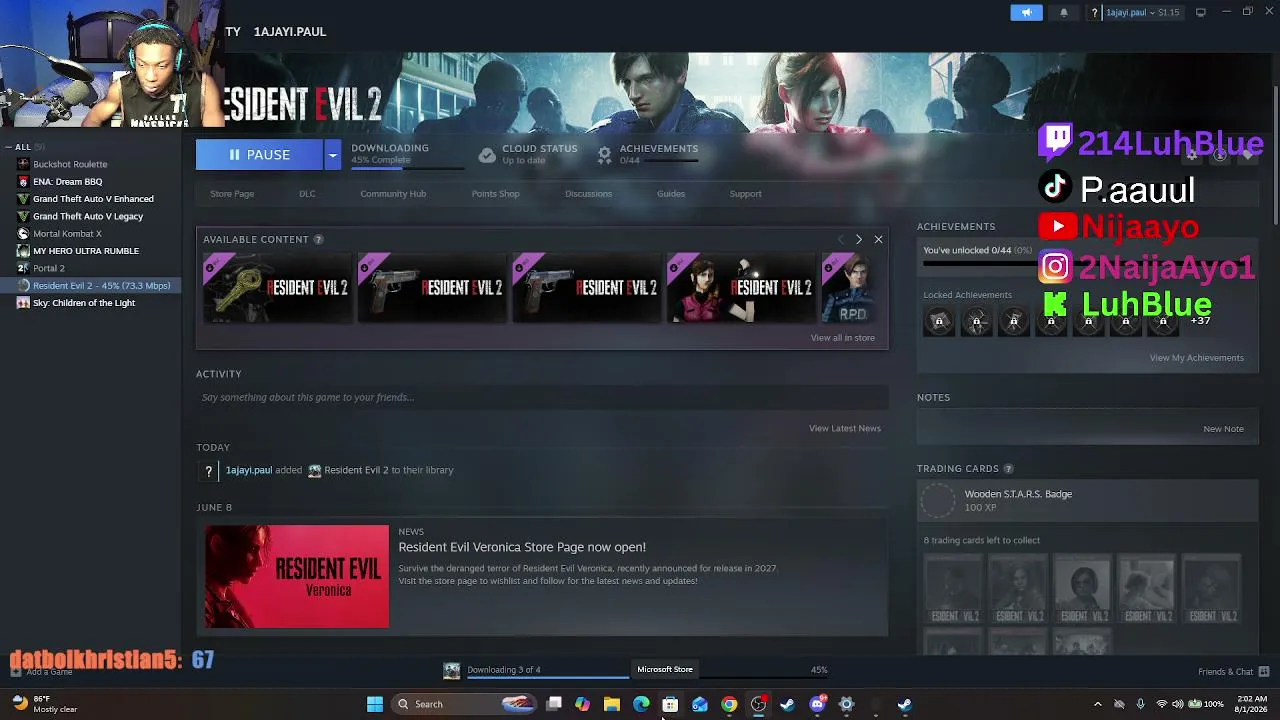Open the Points Shop tab
Viewport: 1280px width, 720px height.
point(495,194)
